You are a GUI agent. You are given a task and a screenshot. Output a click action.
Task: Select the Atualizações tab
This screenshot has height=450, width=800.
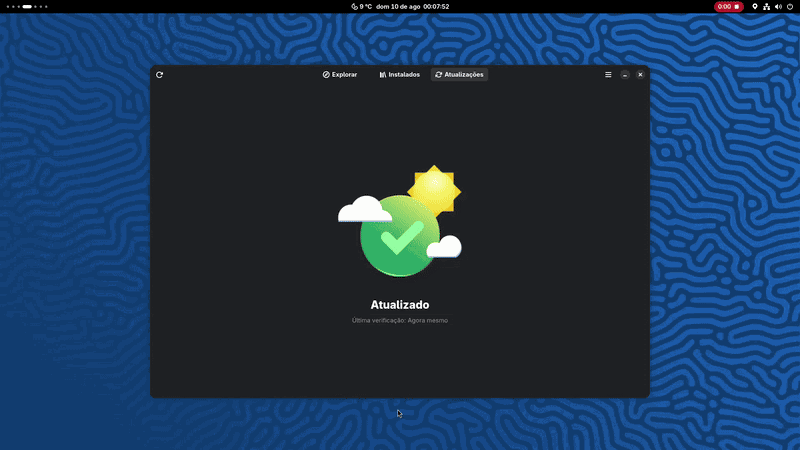459,74
